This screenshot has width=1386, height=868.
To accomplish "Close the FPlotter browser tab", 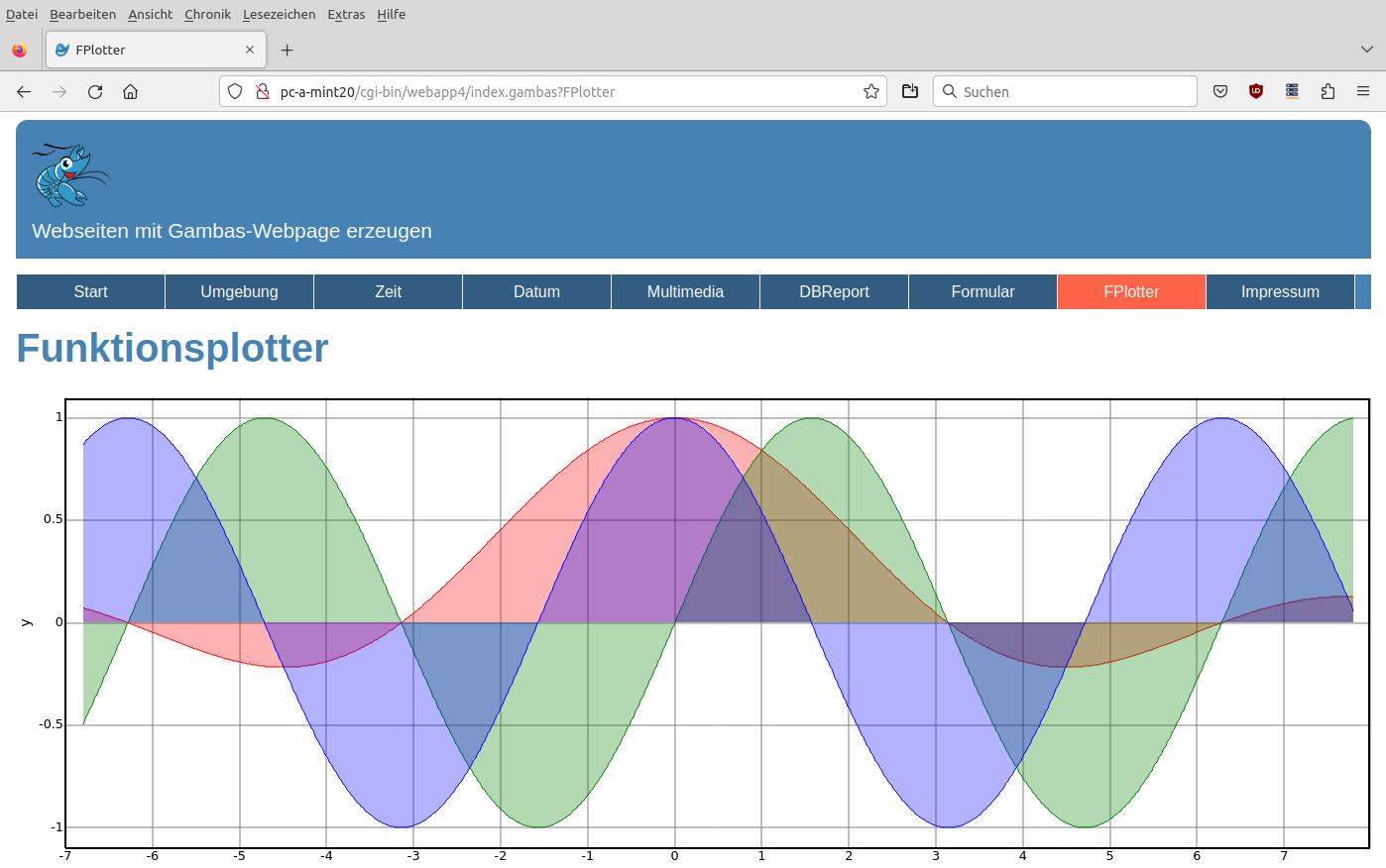I will tap(250, 50).
